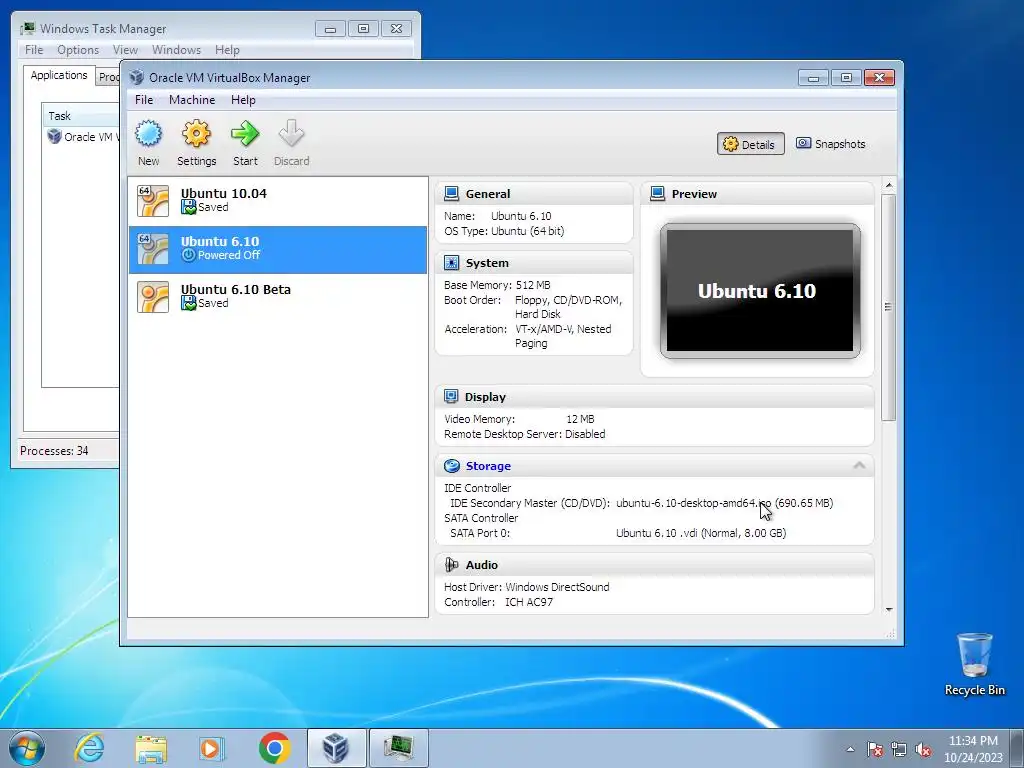Switch to Snapshots view
1024x768 pixels.
[x=831, y=144]
